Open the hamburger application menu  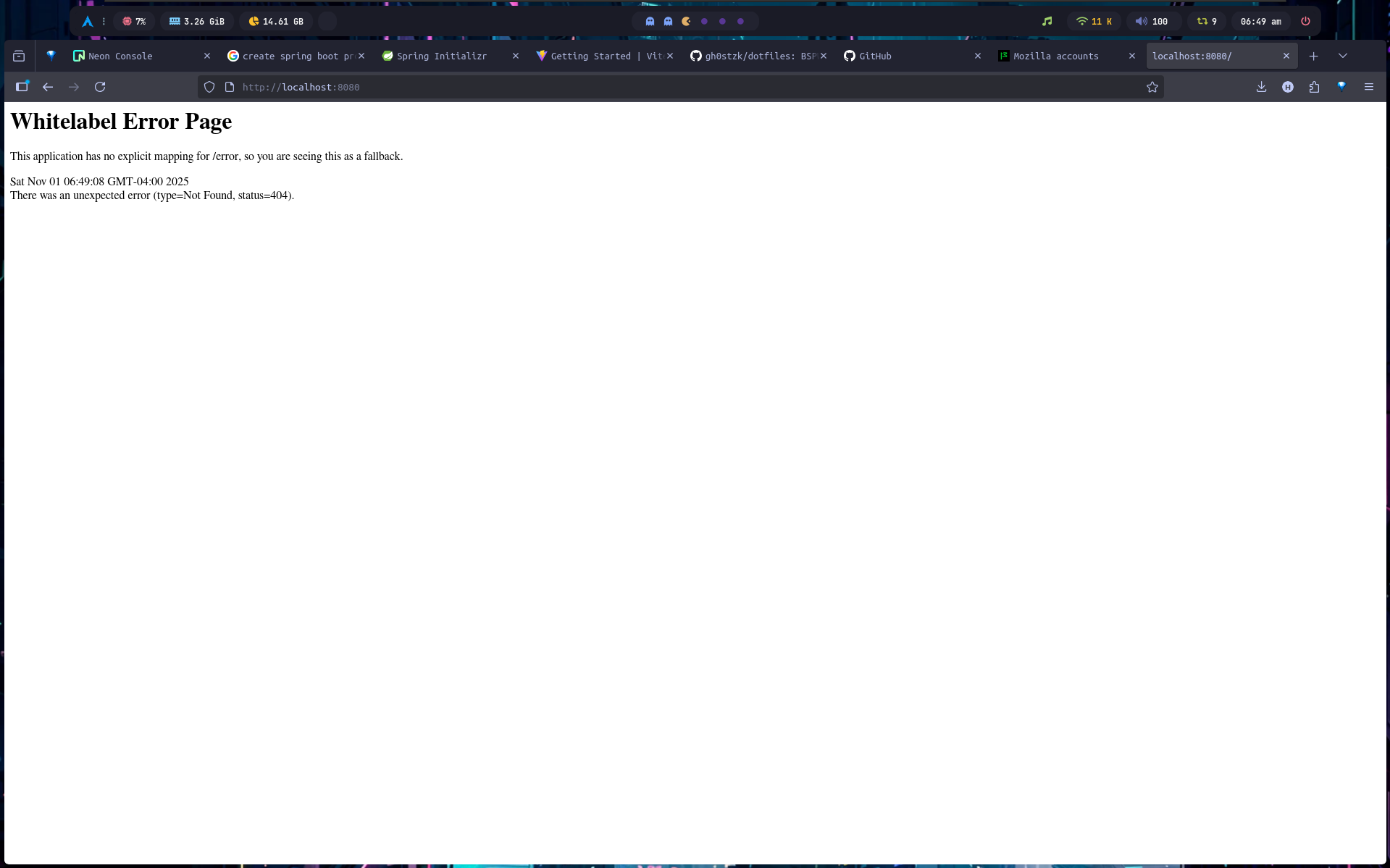point(1368,87)
